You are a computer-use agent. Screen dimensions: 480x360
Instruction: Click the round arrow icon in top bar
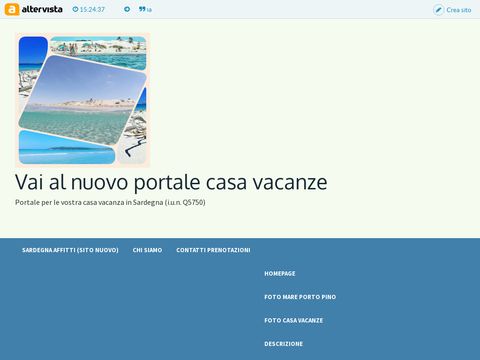127,9
